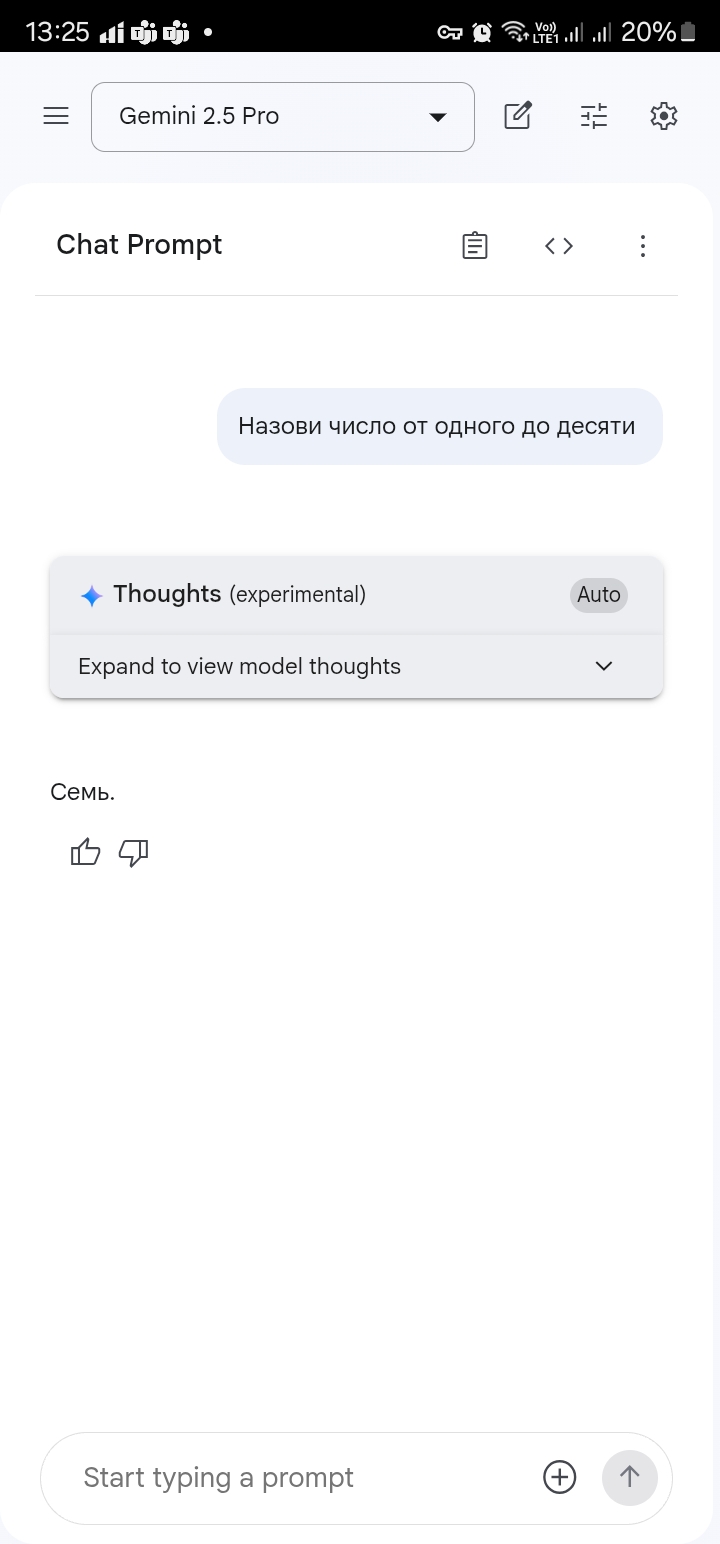Tap the battery indicator in status bar

point(688,32)
